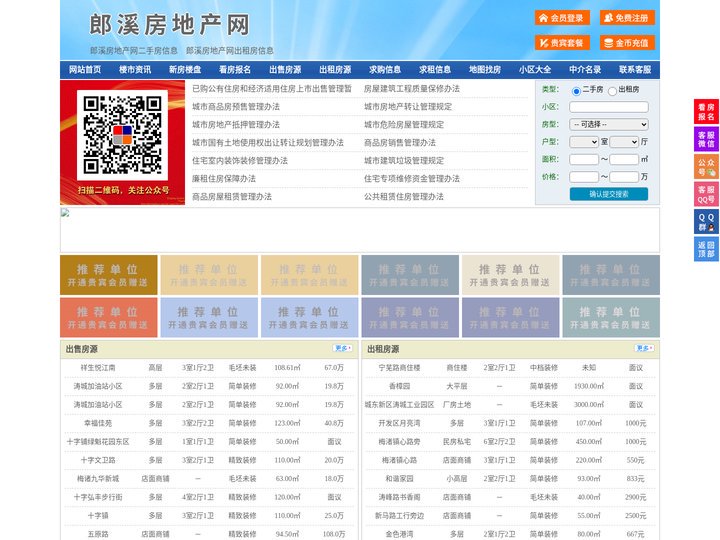Open the 新房楼盘 menu item
The image size is (720, 540).
185,70
